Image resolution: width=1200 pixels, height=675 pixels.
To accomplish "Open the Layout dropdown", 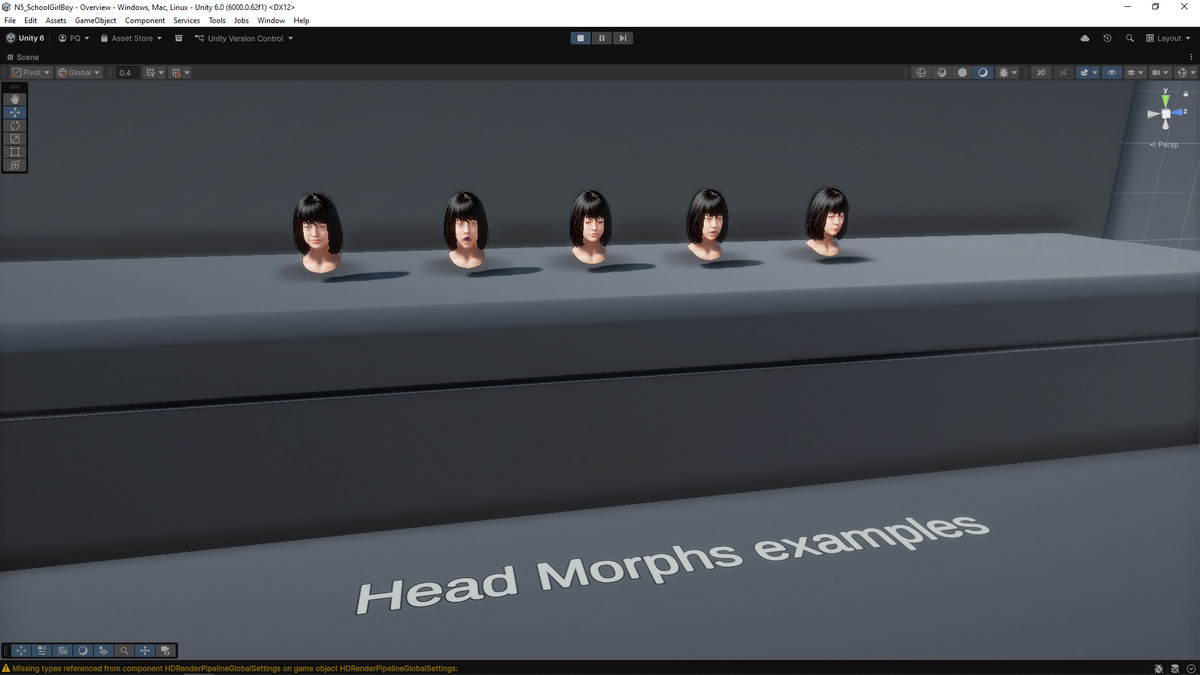I will point(1169,38).
